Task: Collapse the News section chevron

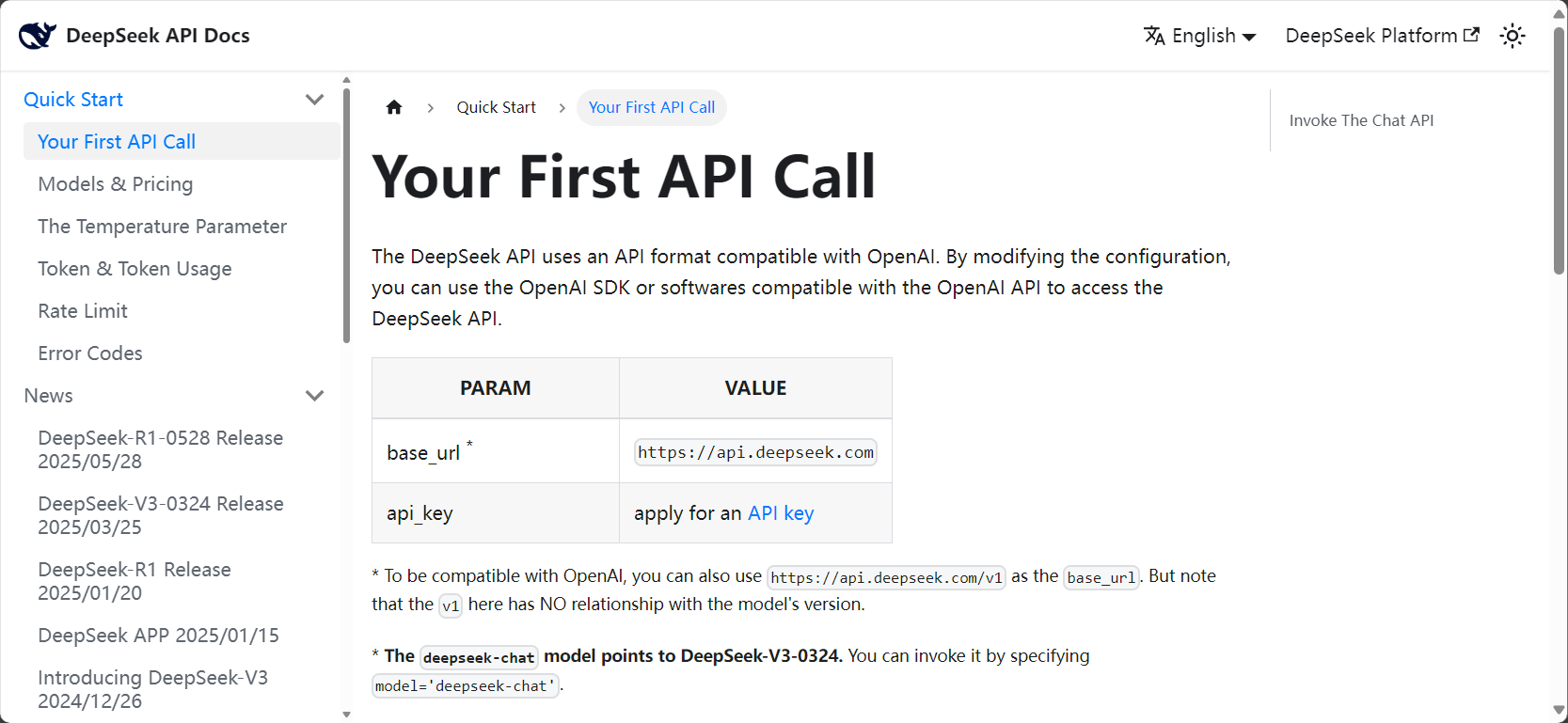Action: point(315,396)
